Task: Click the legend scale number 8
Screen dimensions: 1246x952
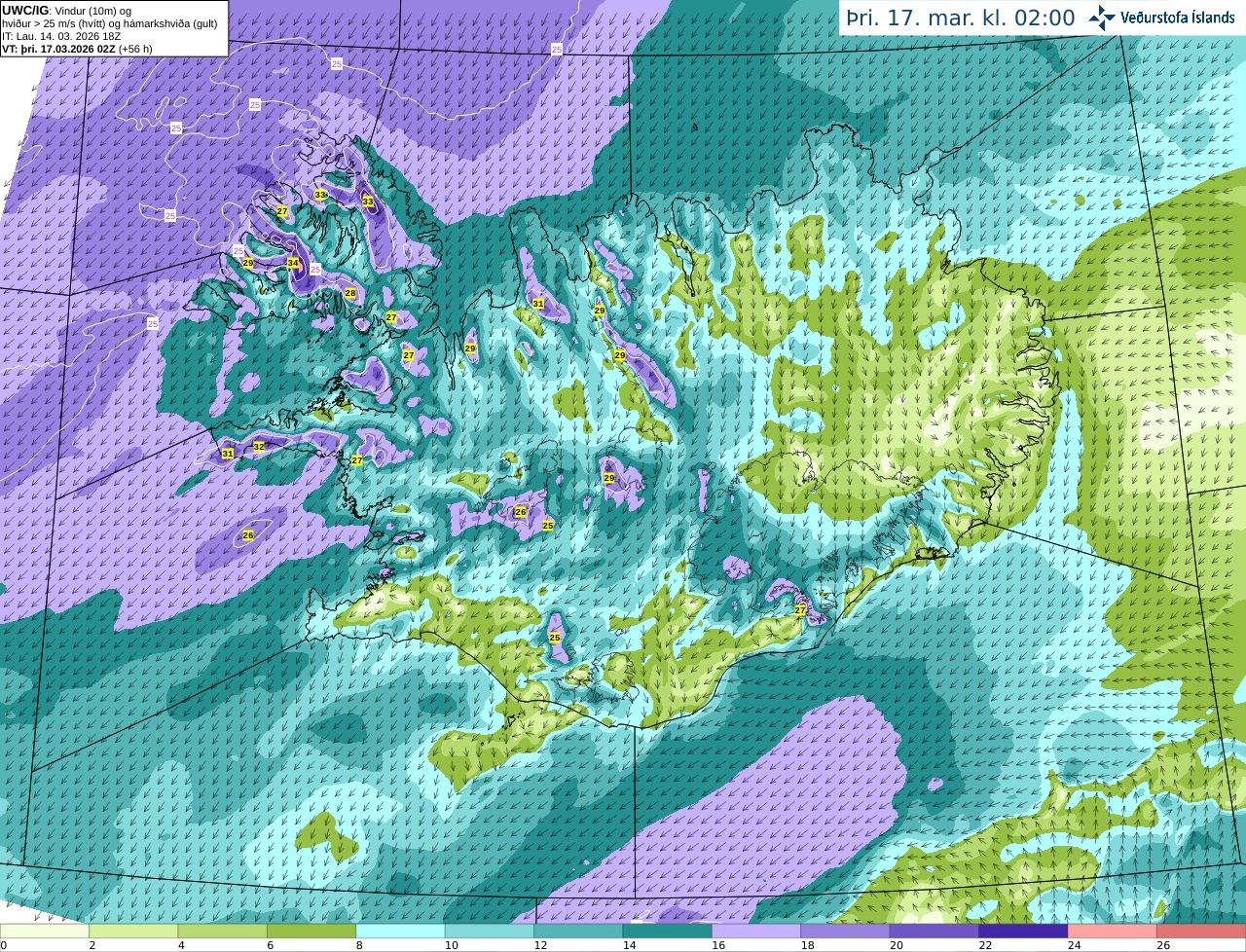Action: coord(359,945)
